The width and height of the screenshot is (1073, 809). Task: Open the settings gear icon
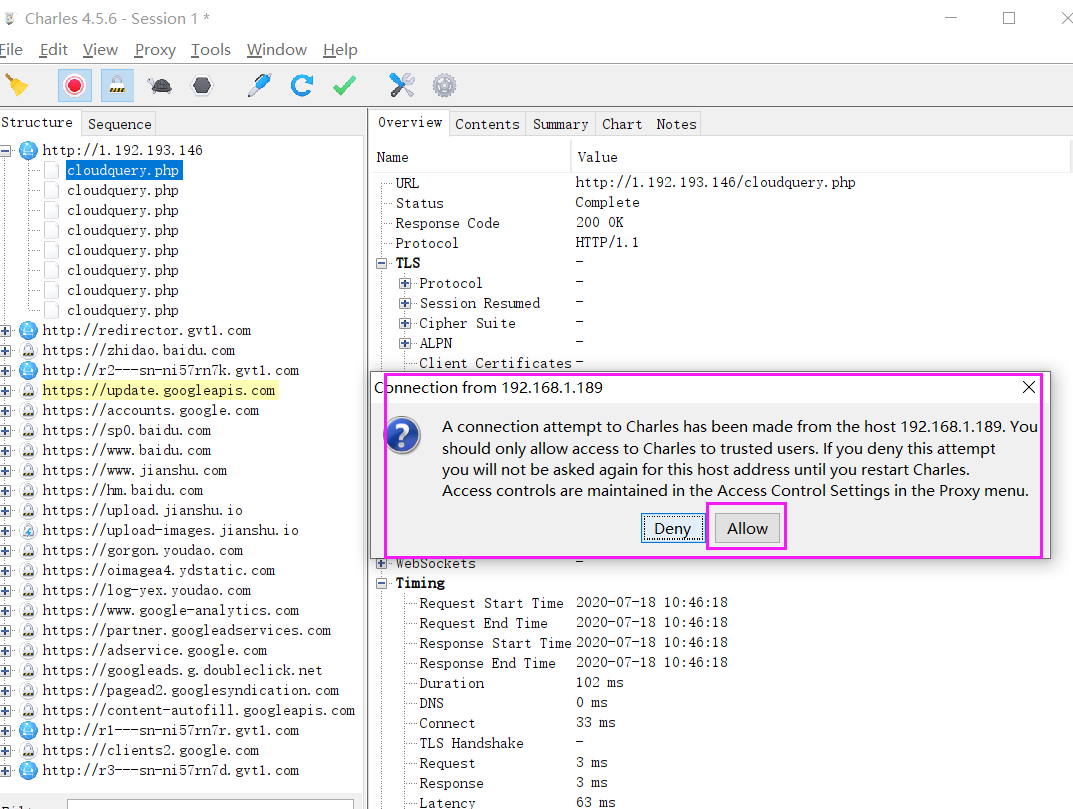[444, 86]
